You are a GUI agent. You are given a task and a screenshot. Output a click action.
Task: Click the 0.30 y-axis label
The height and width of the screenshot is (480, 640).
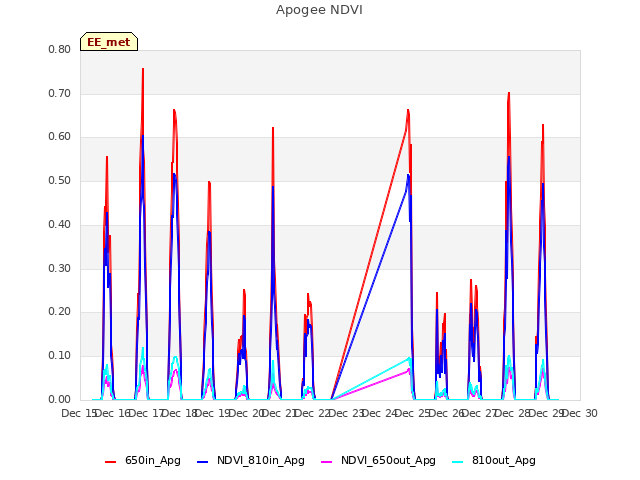[60, 268]
